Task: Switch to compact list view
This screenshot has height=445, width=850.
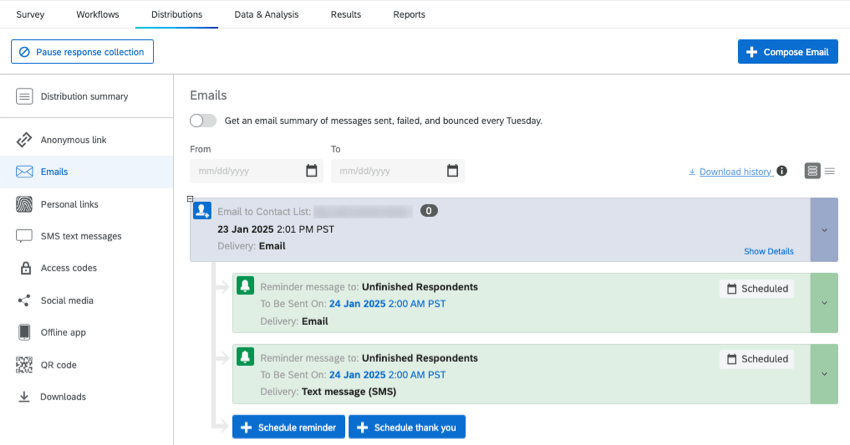Action: pos(829,171)
